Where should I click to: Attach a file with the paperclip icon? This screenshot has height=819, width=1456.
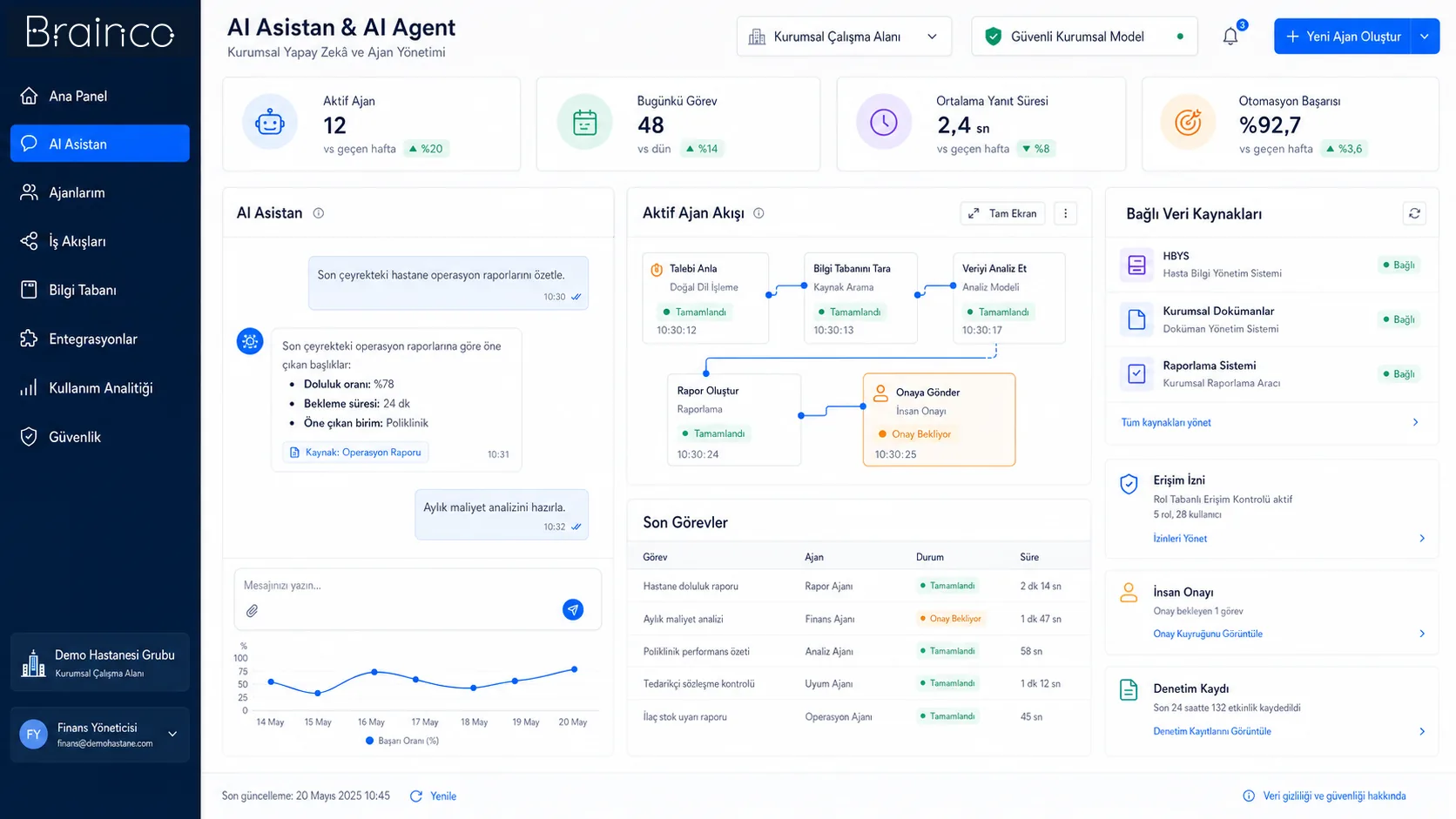(252, 611)
